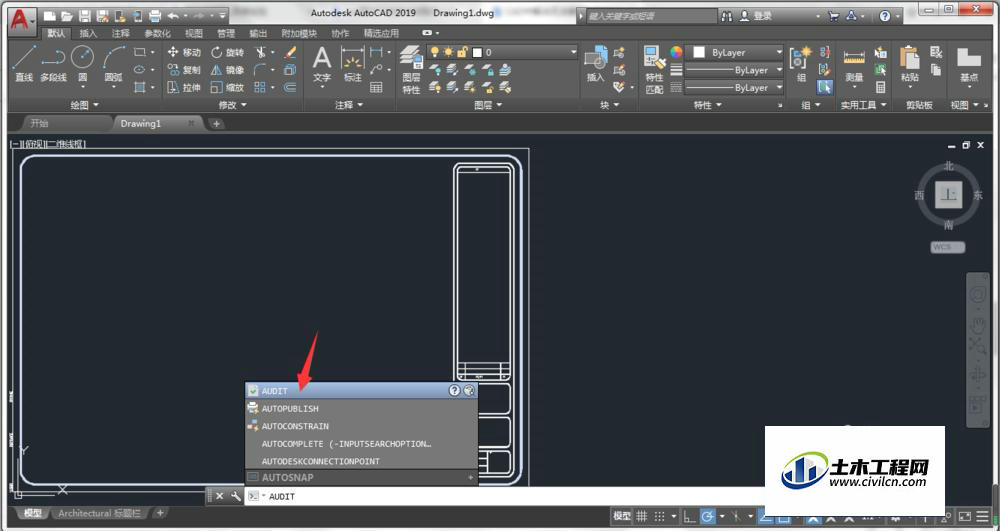
Task: Switch to the Manage (管理) ribbon tab
Action: pyautogui.click(x=226, y=33)
